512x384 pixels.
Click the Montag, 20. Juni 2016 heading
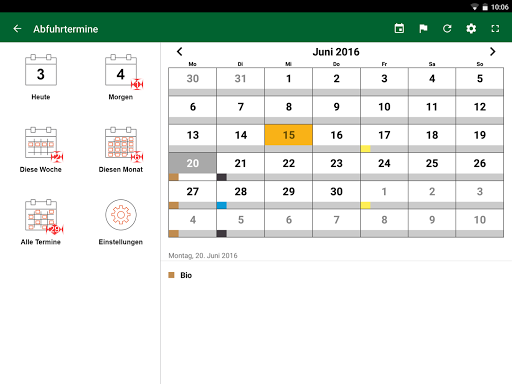[203, 256]
